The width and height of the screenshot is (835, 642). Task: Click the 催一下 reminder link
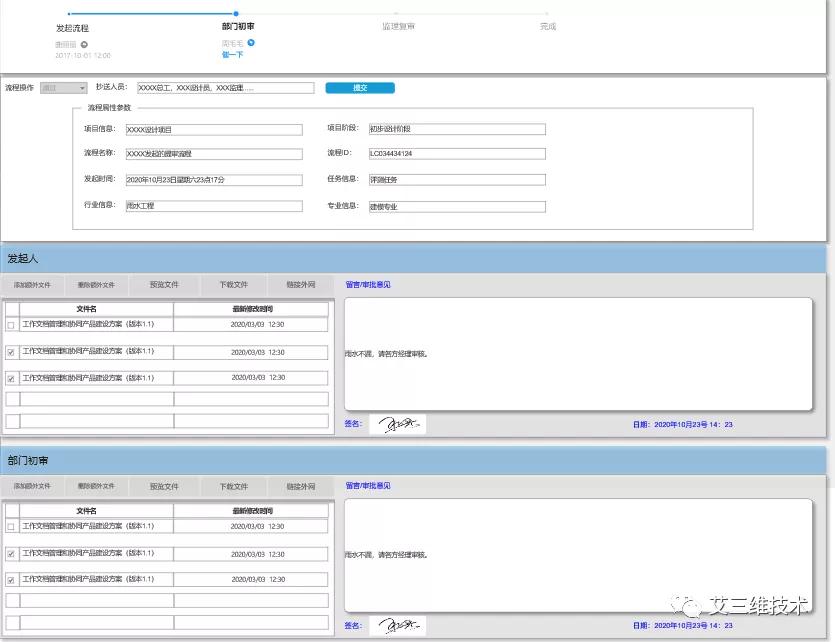click(232, 55)
